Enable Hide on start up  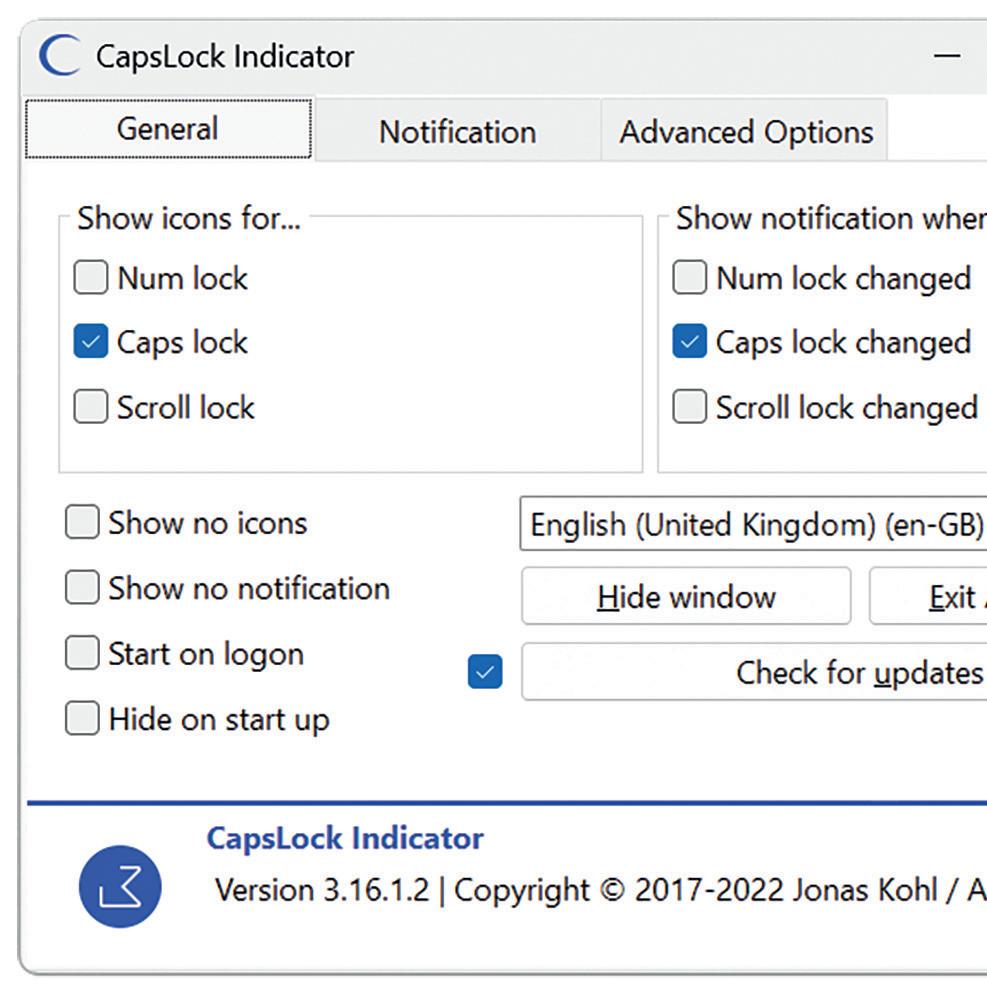pyautogui.click(x=82, y=718)
